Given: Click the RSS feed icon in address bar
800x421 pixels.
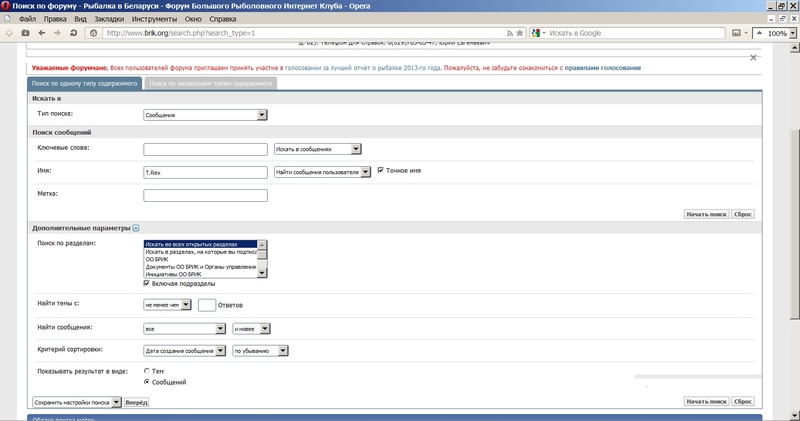Looking at the screenshot, I should [510, 33].
